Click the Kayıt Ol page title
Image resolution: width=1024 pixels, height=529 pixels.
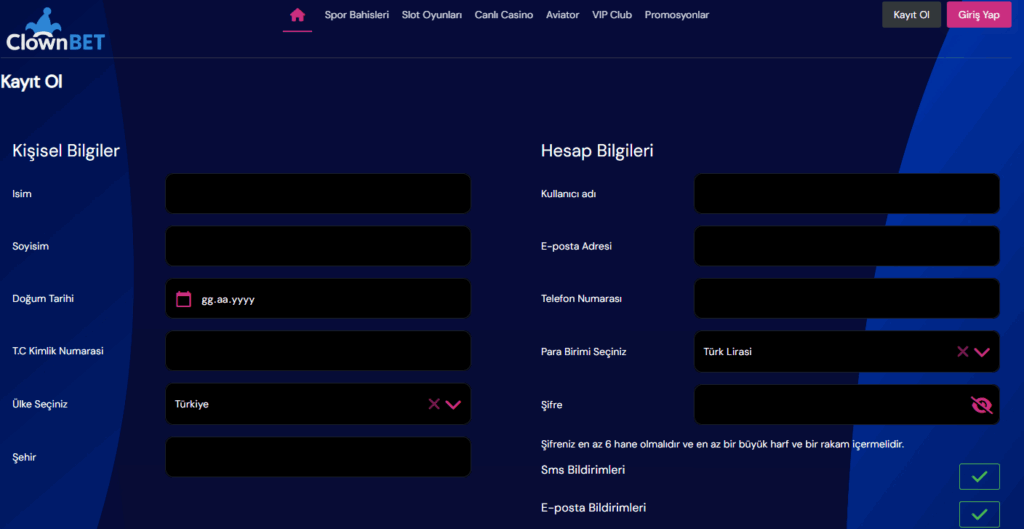point(31,82)
